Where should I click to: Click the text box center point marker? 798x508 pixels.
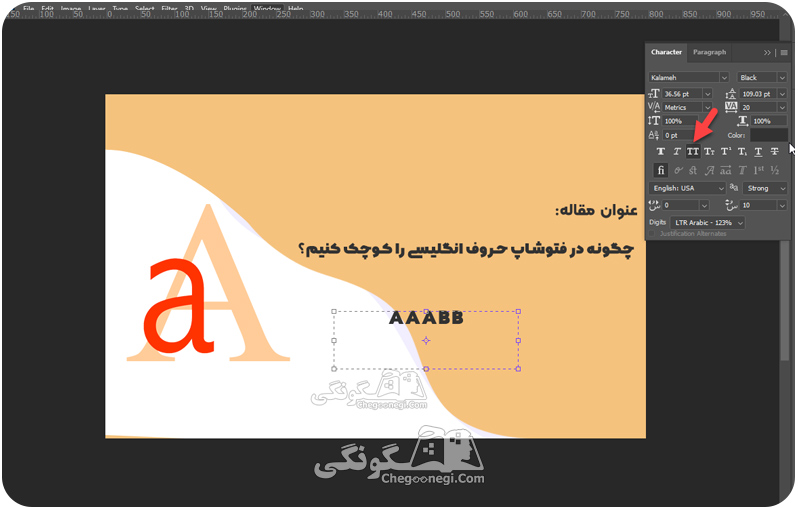(426, 341)
